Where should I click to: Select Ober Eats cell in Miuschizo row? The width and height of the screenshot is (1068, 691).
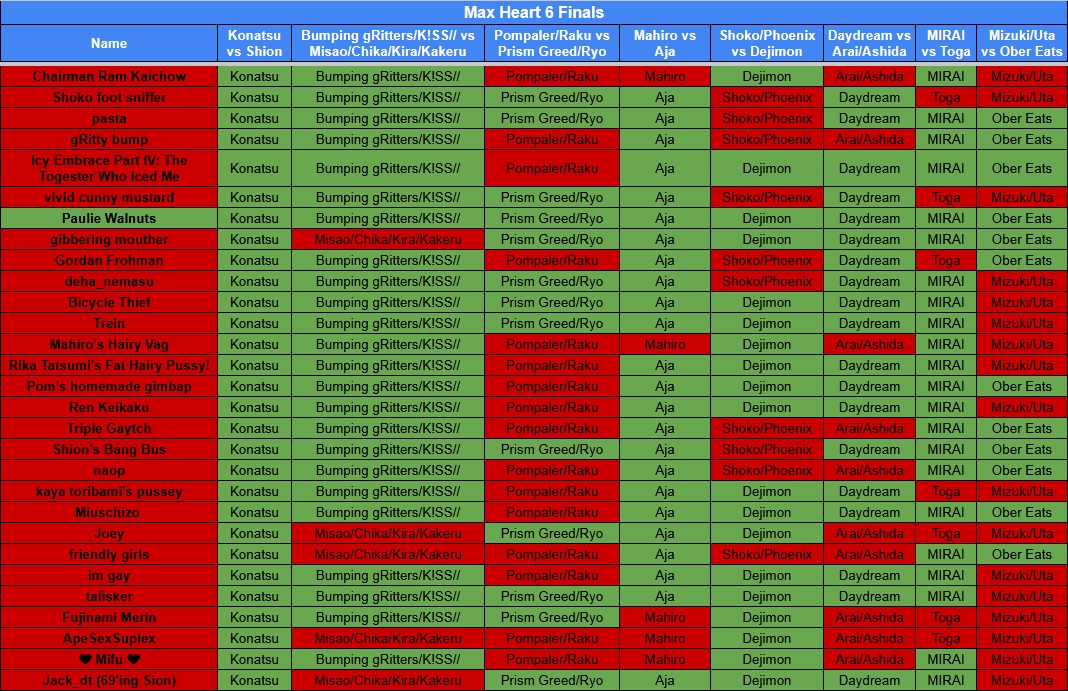click(x=1022, y=513)
